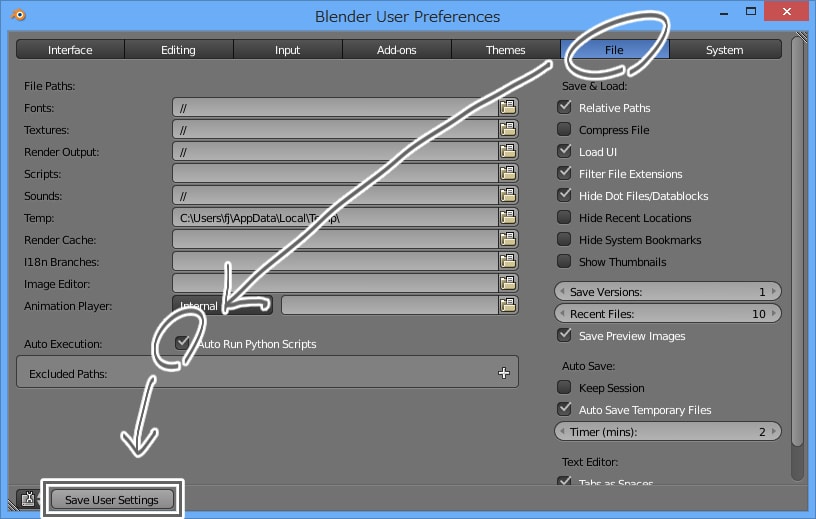
Task: Switch to the Editing tab
Action: [178, 50]
